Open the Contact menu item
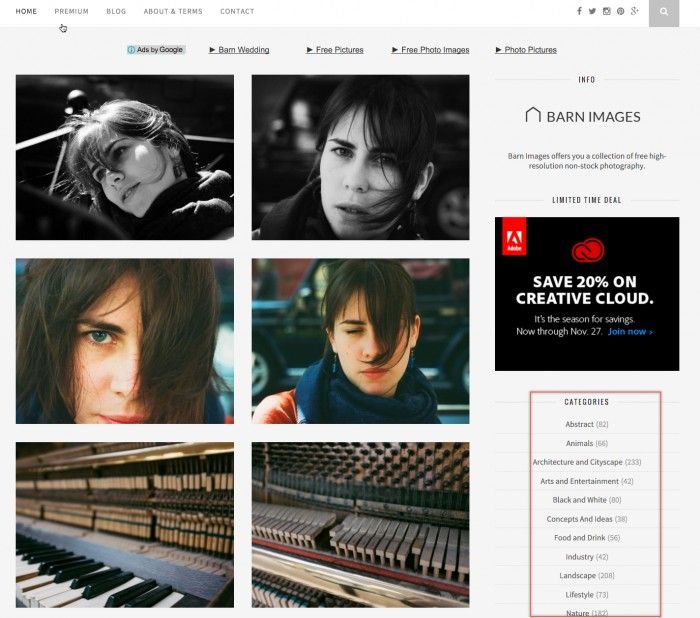Image resolution: width=700 pixels, height=618 pixels. coord(237,11)
